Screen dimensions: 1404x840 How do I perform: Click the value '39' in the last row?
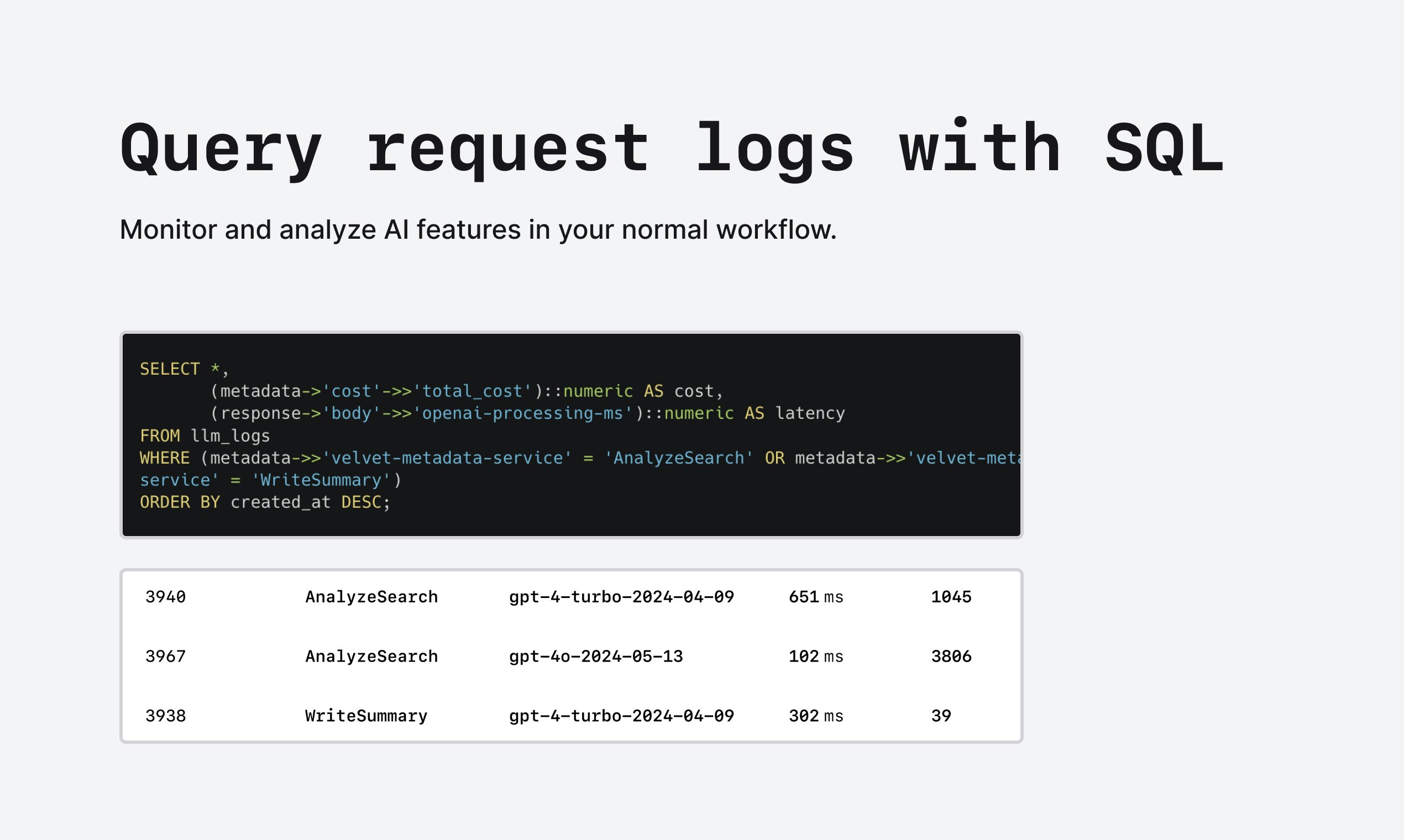pos(941,716)
